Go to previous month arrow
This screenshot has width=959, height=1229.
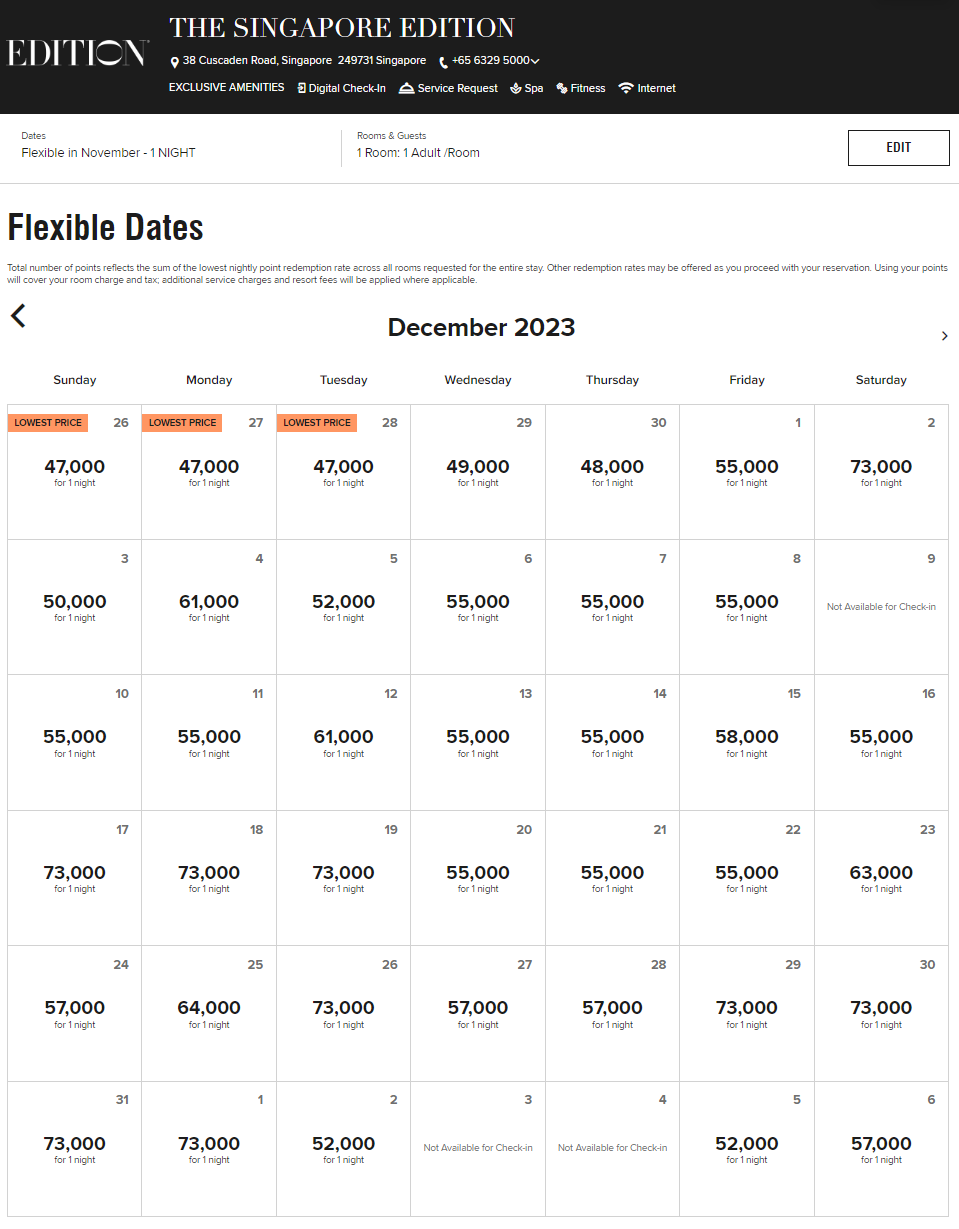pos(18,316)
